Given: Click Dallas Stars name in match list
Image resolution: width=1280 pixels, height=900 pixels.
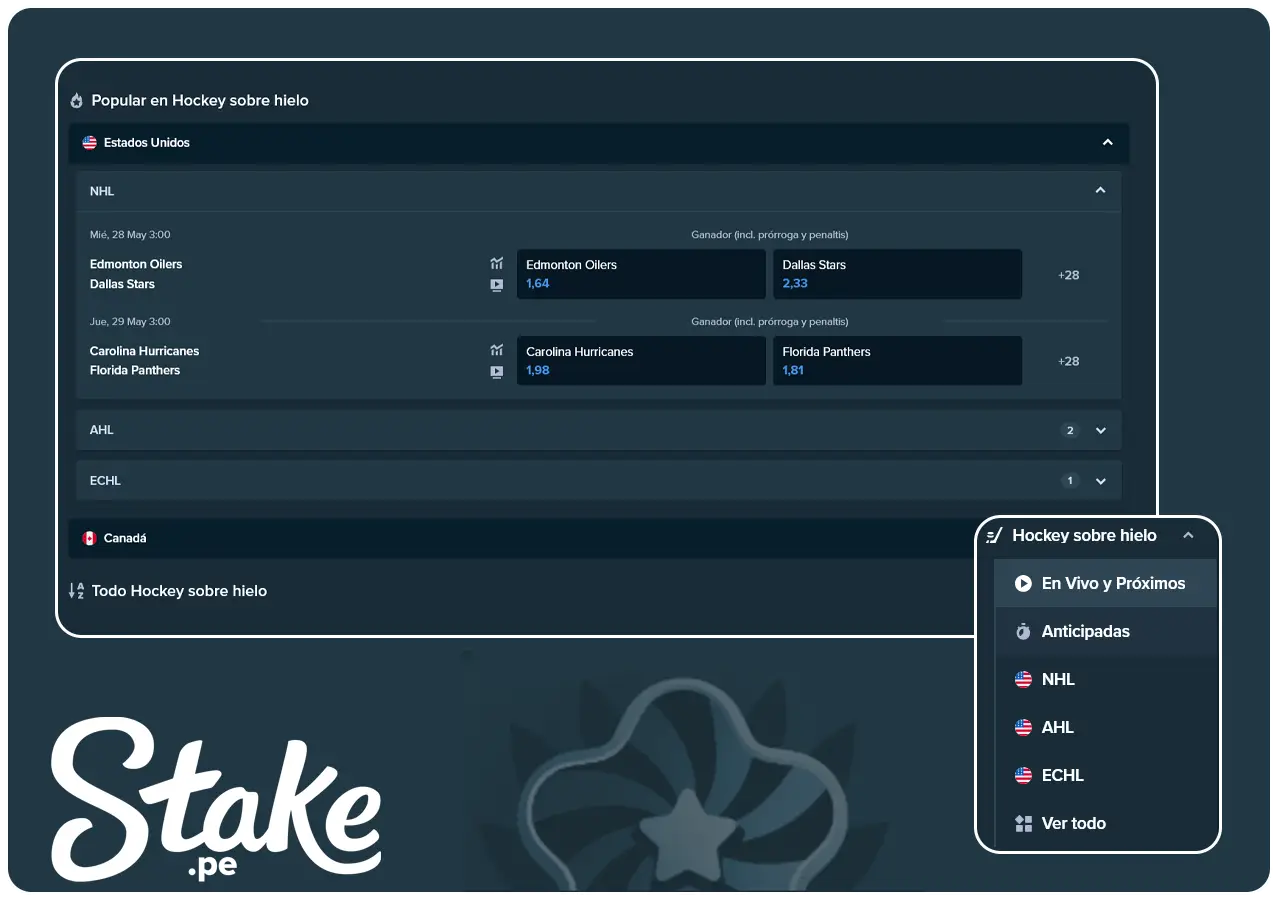Looking at the screenshot, I should click(x=122, y=284).
